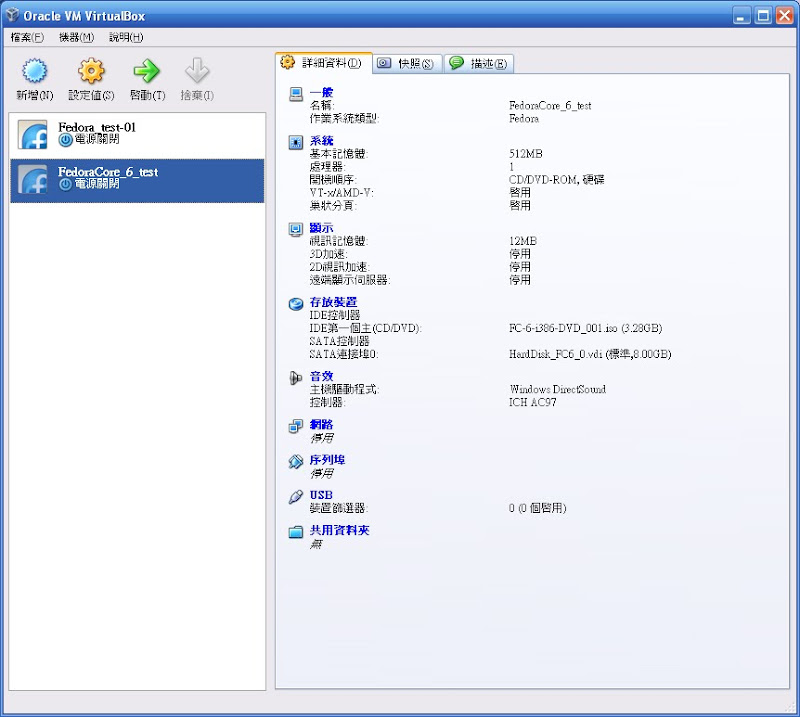The height and width of the screenshot is (717, 800).
Task: Click the FedoraCore_6_test Fedora logo icon
Action: tap(33, 179)
